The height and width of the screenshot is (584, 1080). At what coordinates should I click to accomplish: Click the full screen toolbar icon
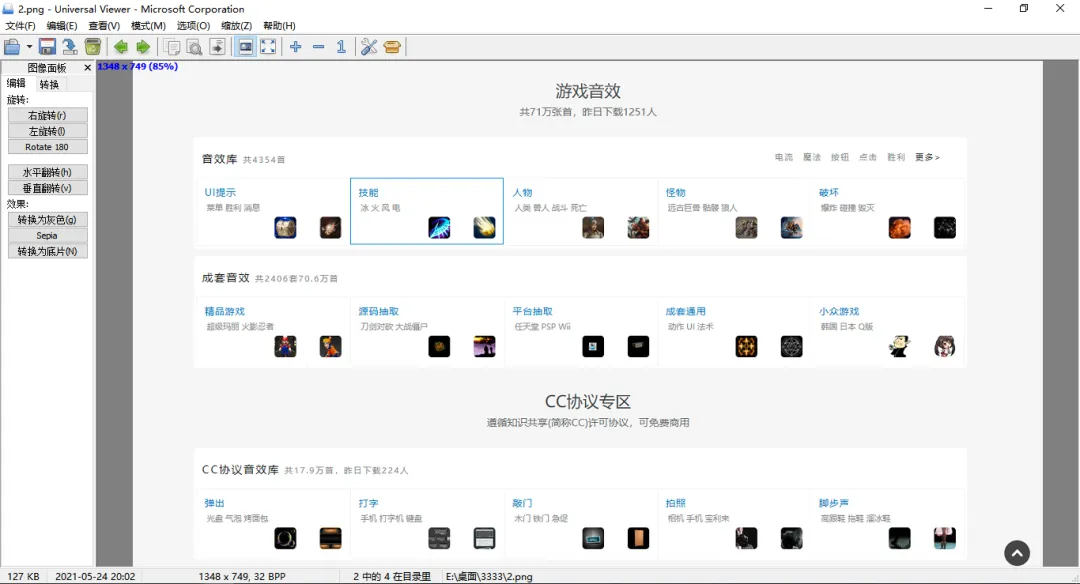[x=268, y=47]
